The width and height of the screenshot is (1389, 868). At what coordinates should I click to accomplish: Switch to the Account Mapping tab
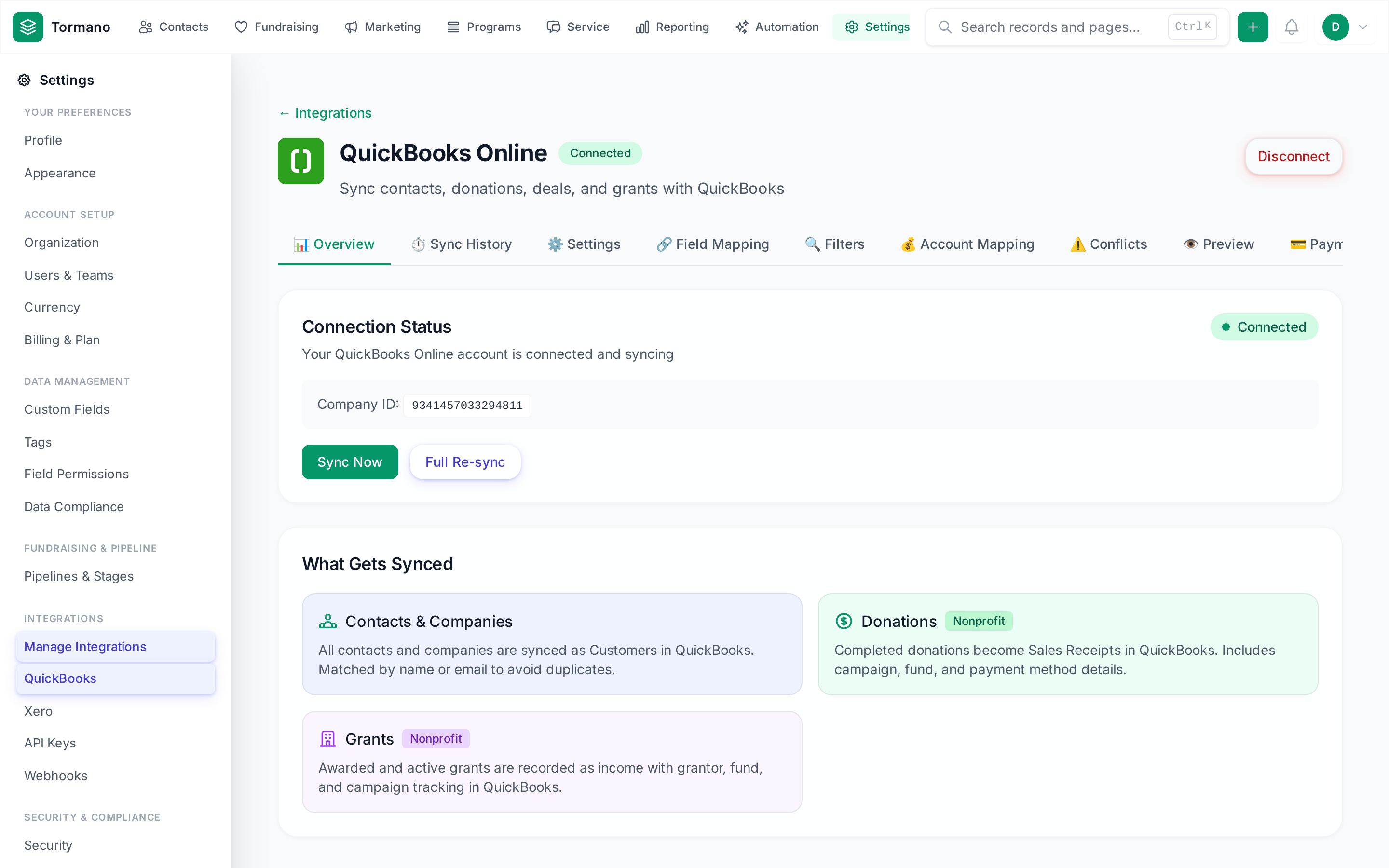[x=967, y=244]
